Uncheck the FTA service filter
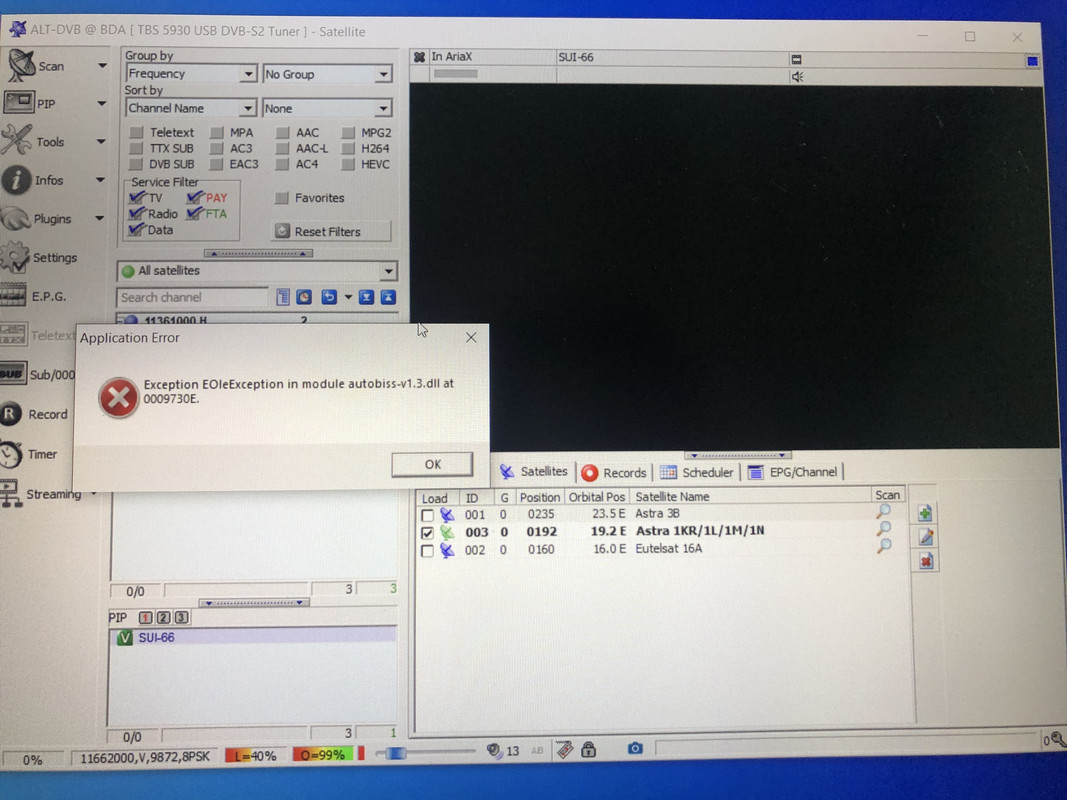Viewport: 1067px width, 800px height. [x=195, y=214]
